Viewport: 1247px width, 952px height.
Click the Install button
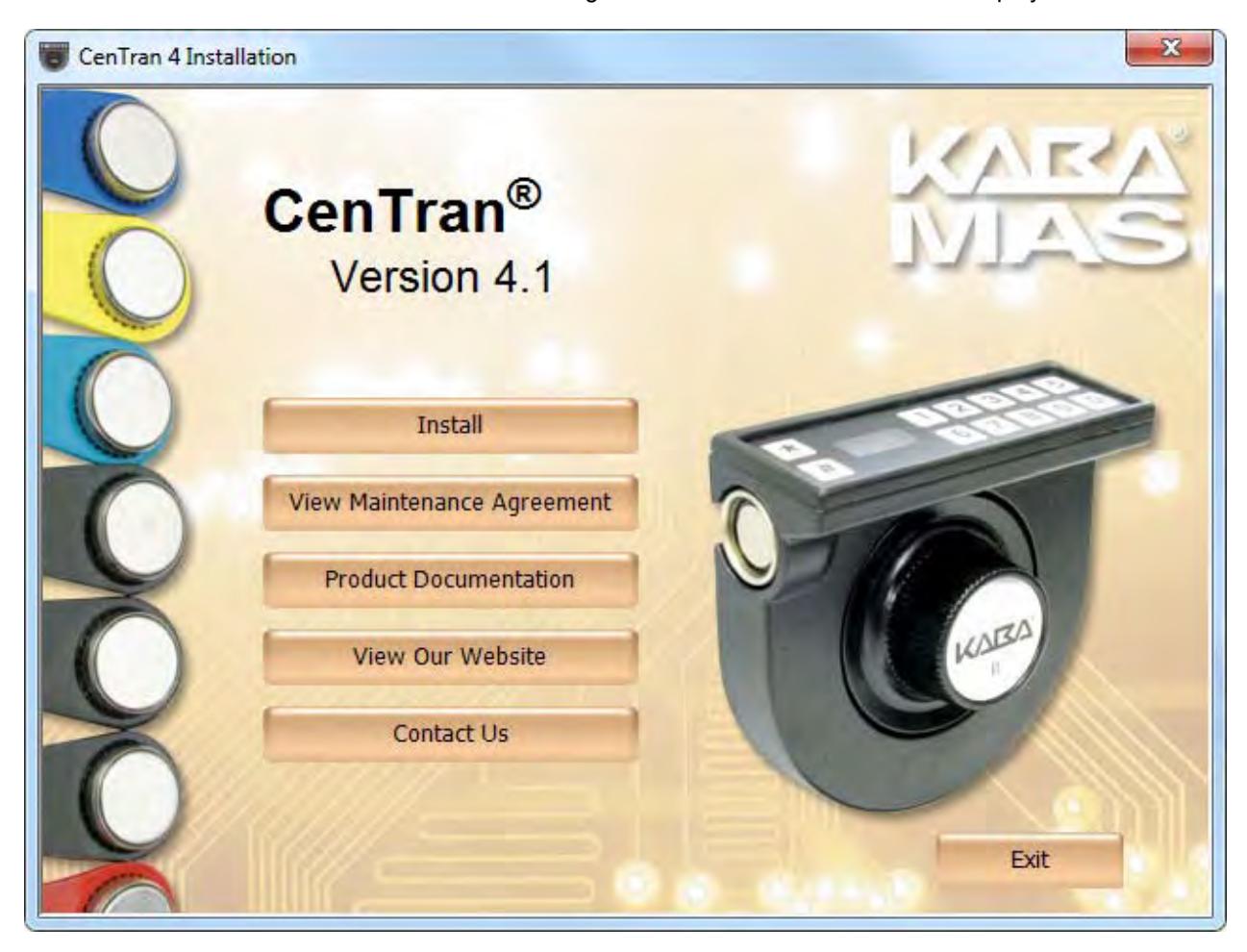pyautogui.click(x=450, y=425)
